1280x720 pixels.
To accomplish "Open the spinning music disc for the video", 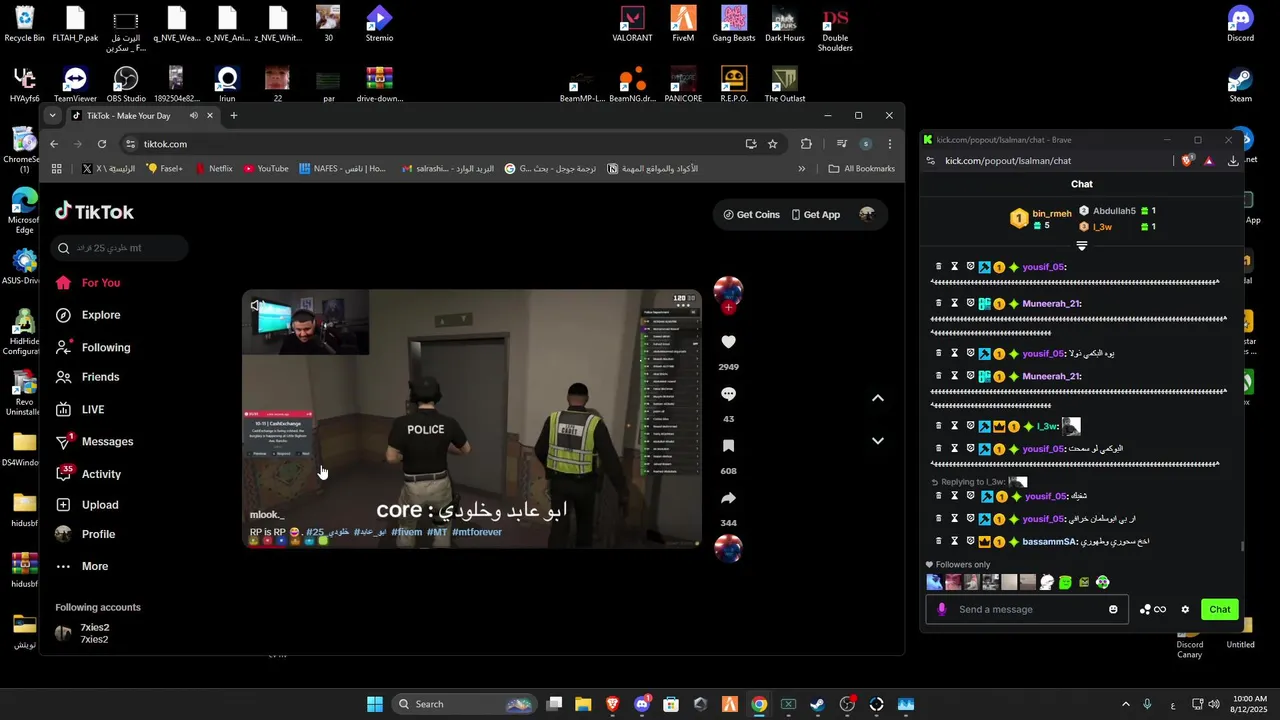I will click(x=728, y=548).
